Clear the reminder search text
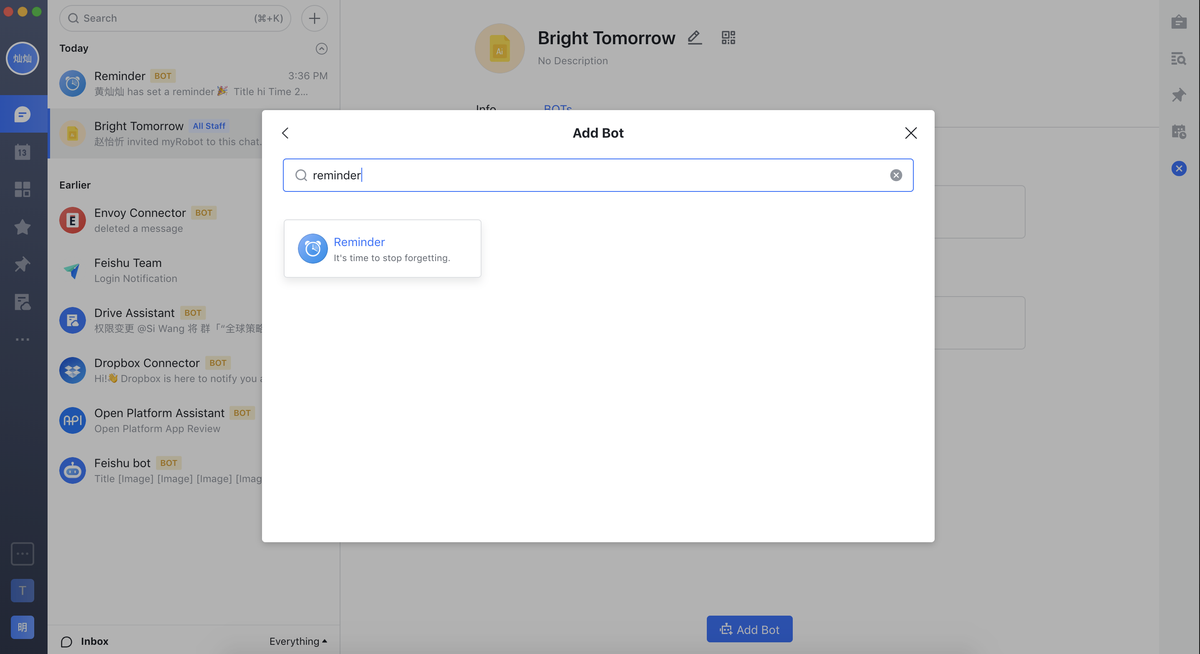 coord(896,175)
